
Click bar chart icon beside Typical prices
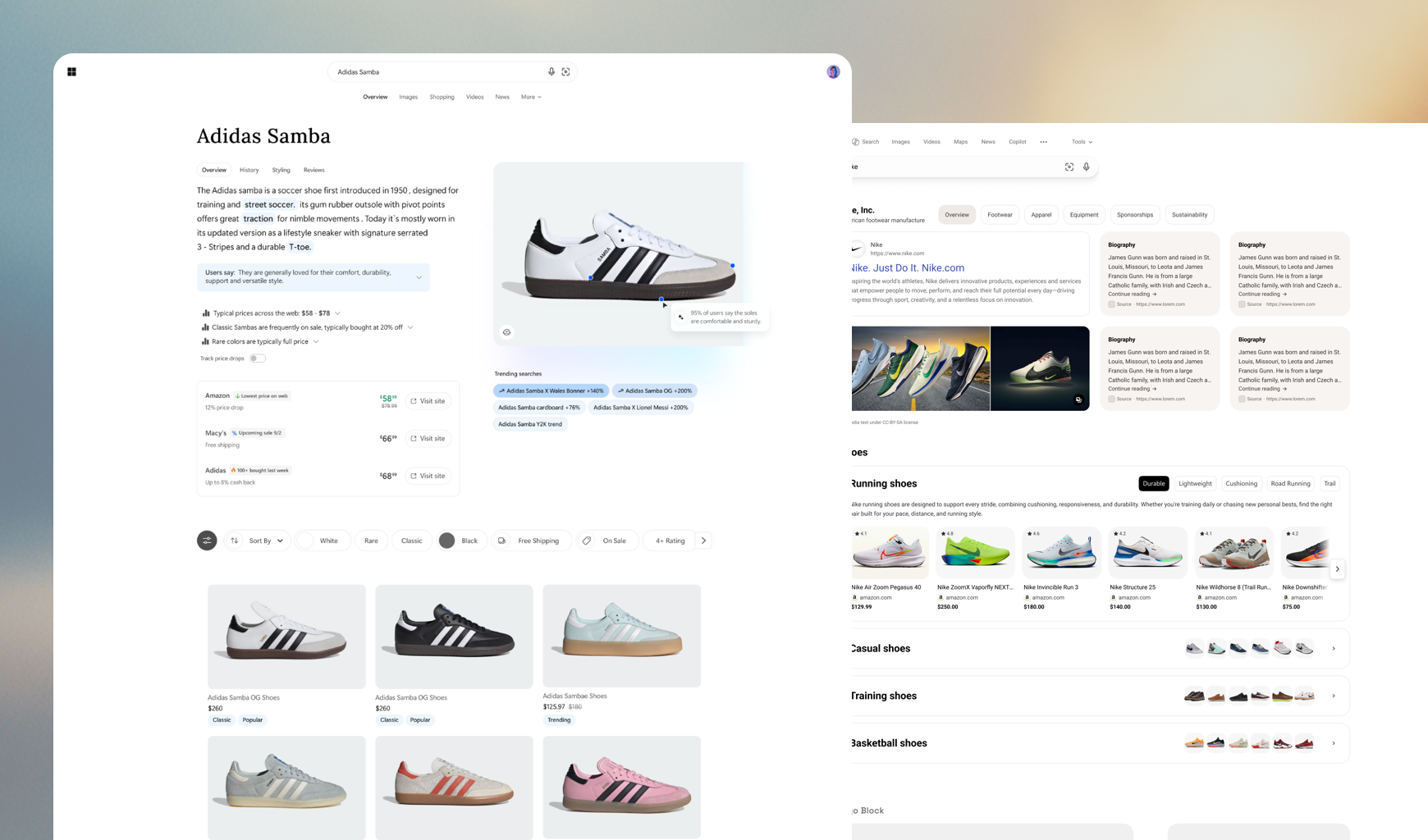click(205, 313)
